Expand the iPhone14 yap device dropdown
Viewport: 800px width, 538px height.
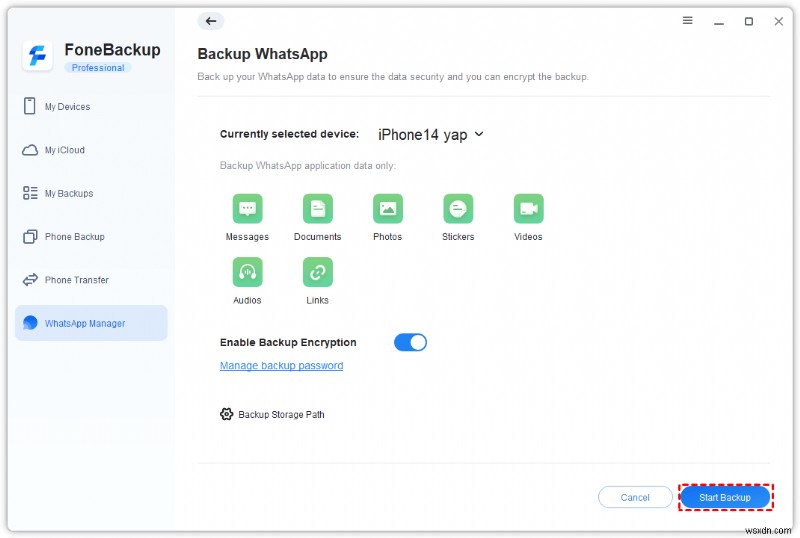[x=430, y=135]
